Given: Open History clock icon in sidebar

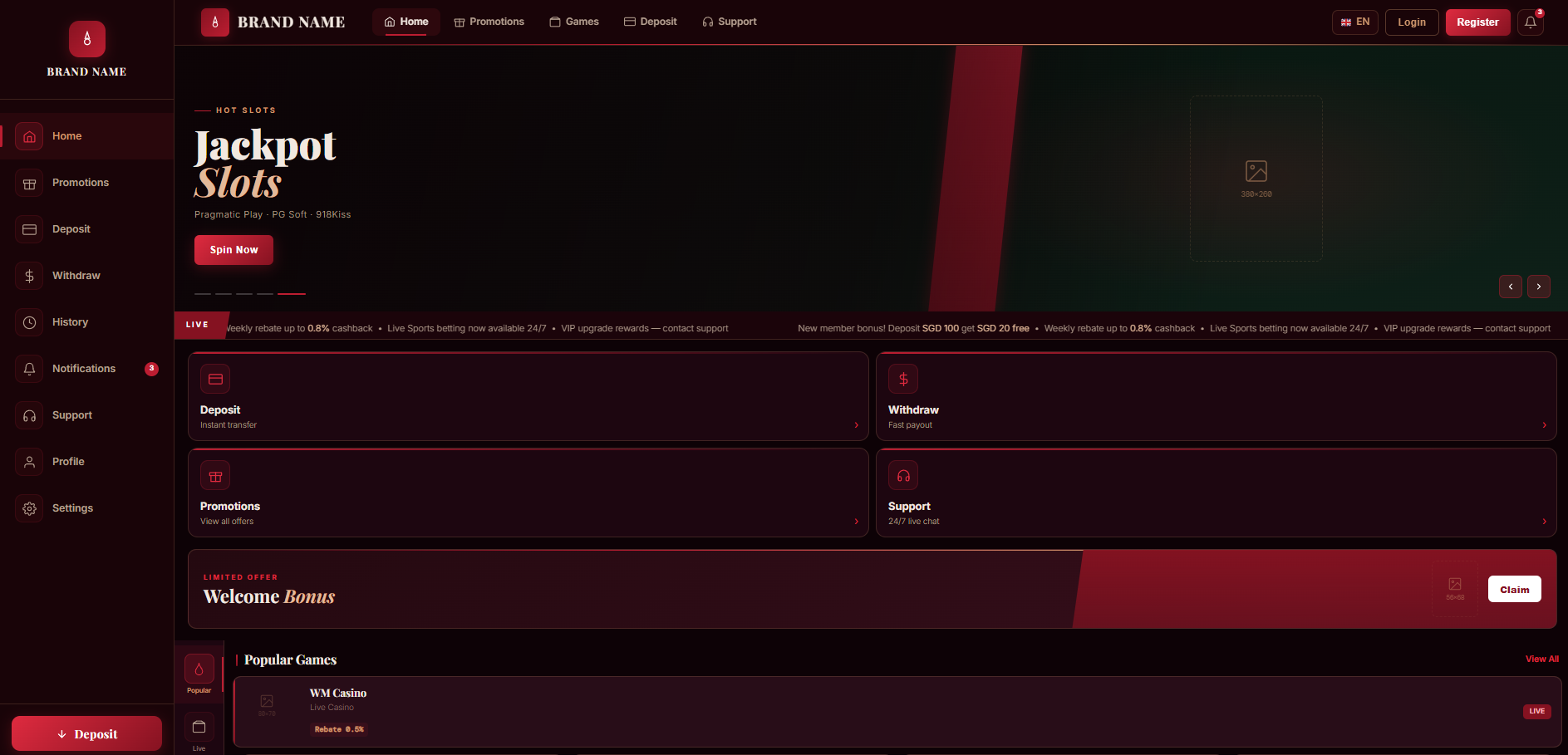Looking at the screenshot, I should pos(29,323).
